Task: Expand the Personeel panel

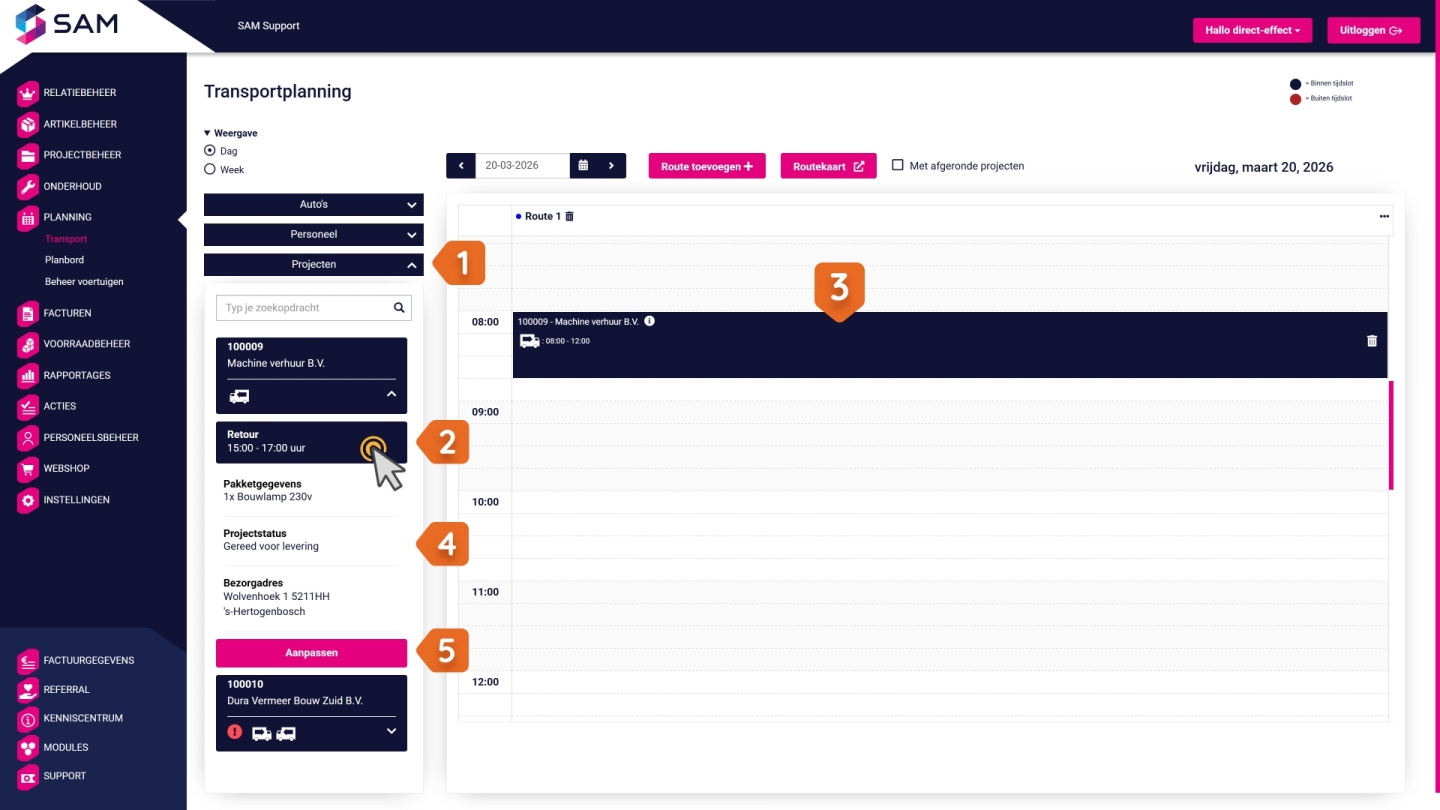Action: click(313, 235)
